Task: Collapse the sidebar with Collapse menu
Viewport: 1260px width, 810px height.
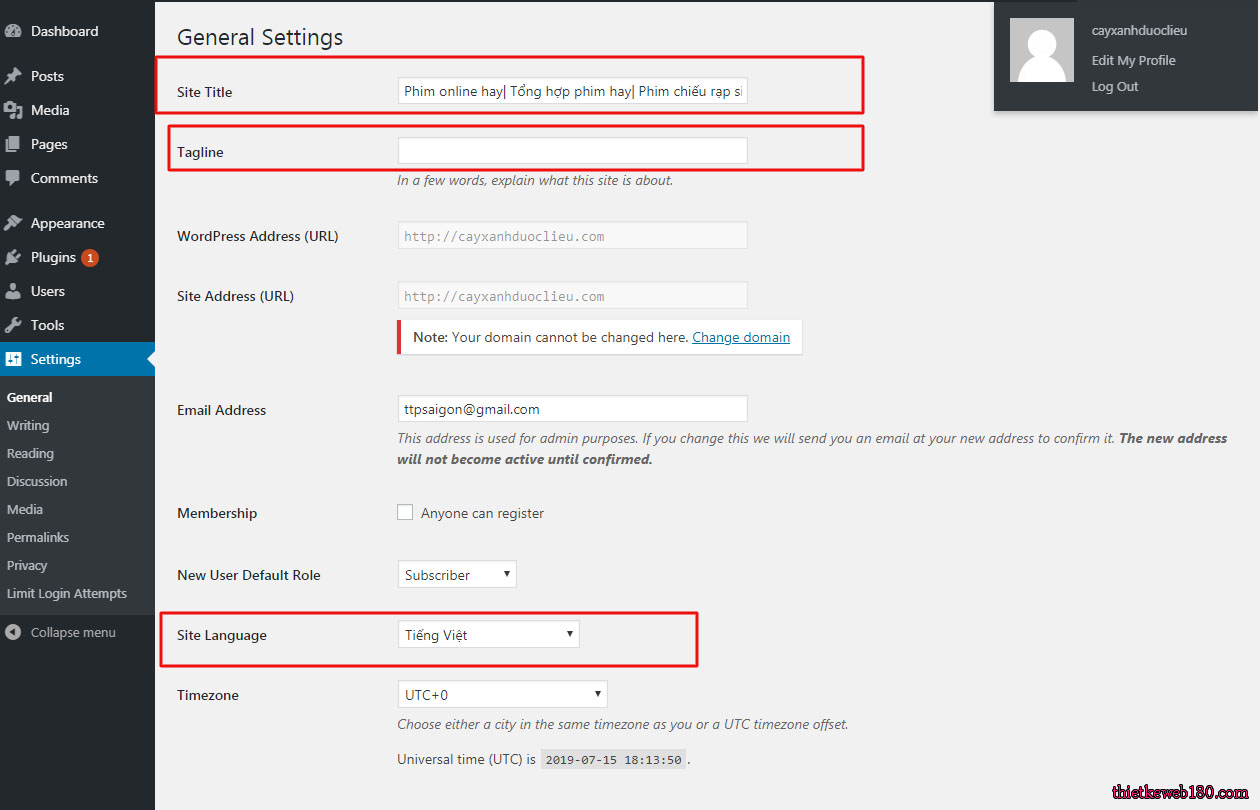Action: [72, 632]
